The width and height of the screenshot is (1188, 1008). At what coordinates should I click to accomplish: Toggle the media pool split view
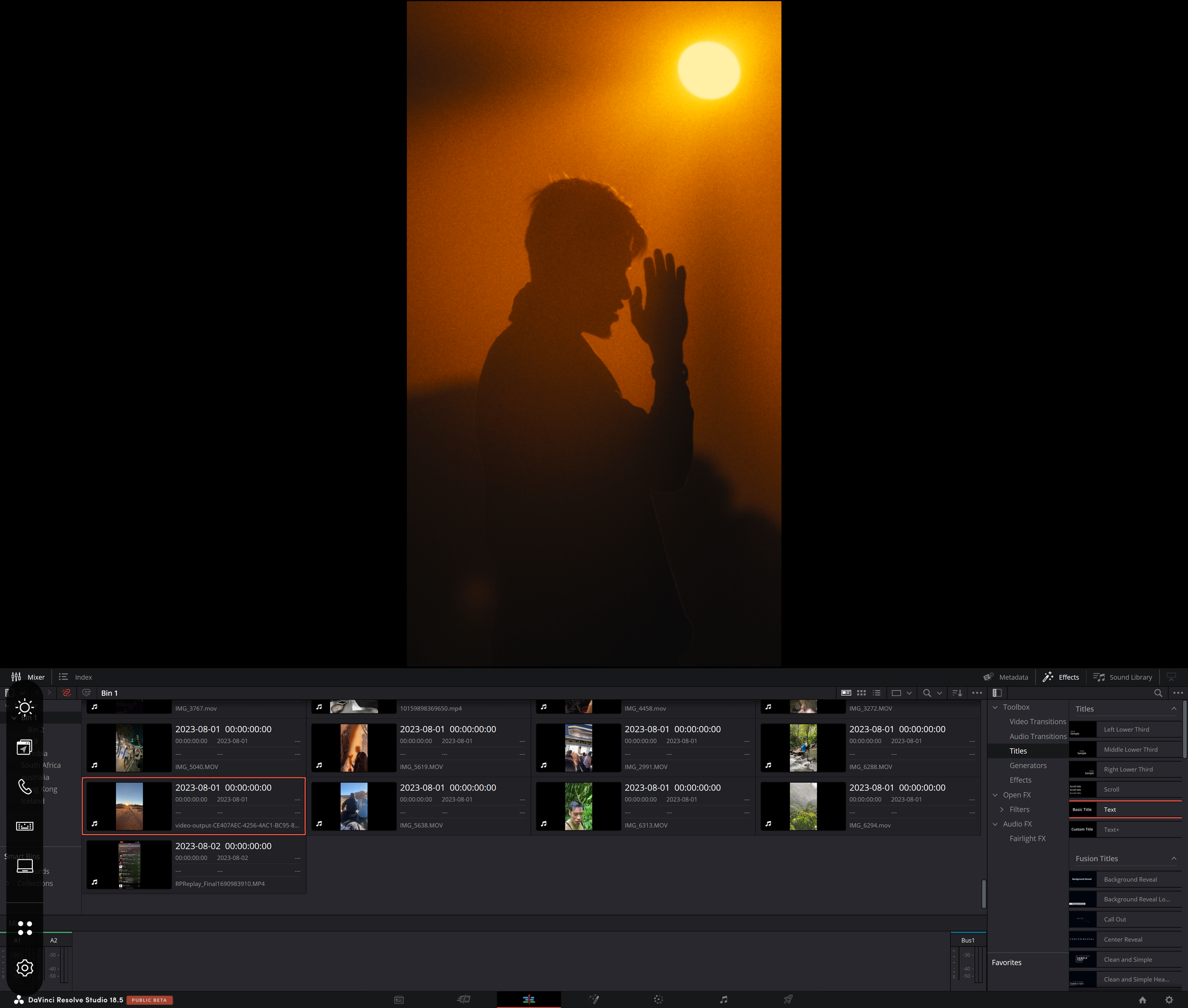[x=997, y=693]
